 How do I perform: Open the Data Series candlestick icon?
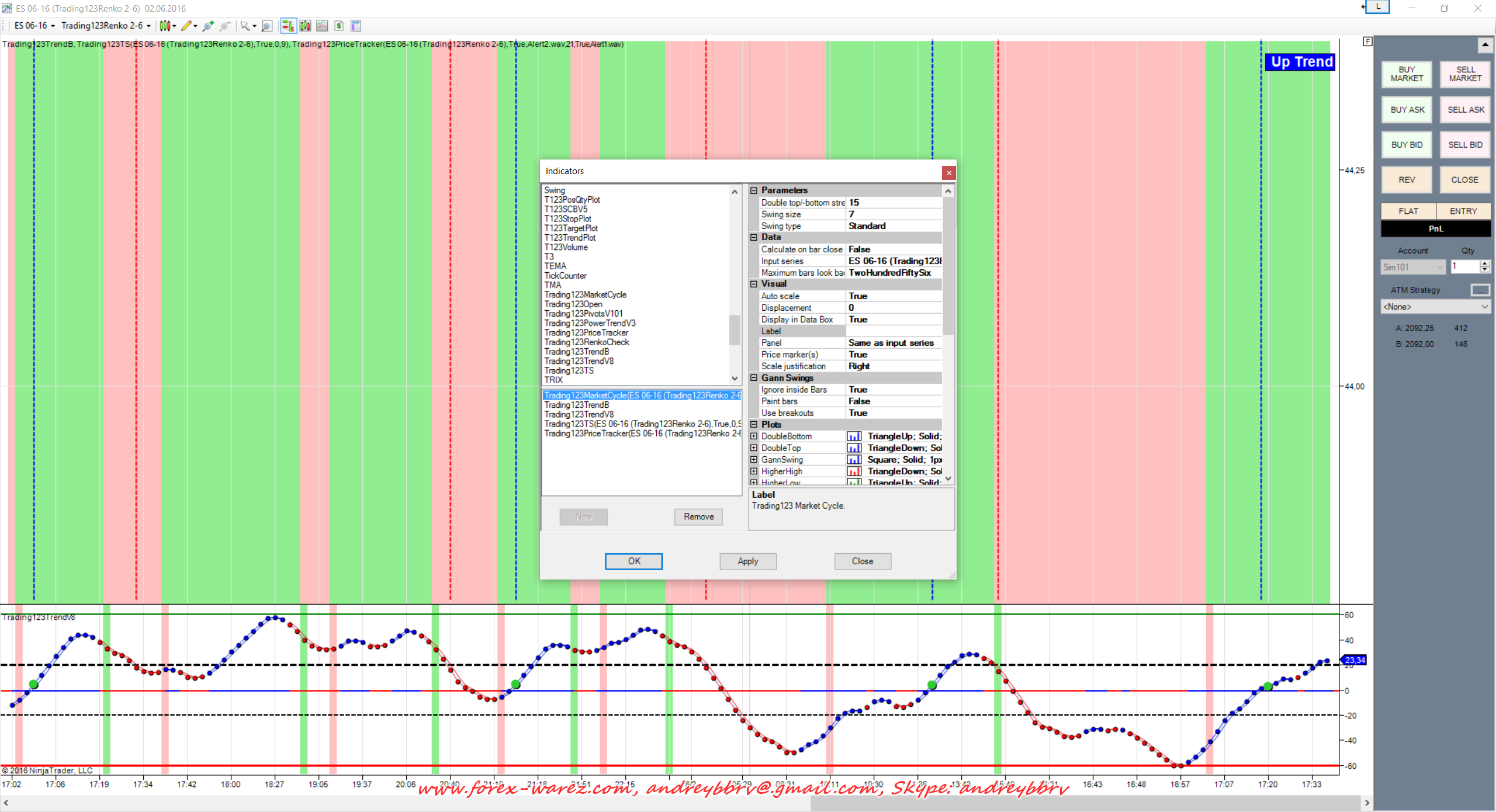305,26
